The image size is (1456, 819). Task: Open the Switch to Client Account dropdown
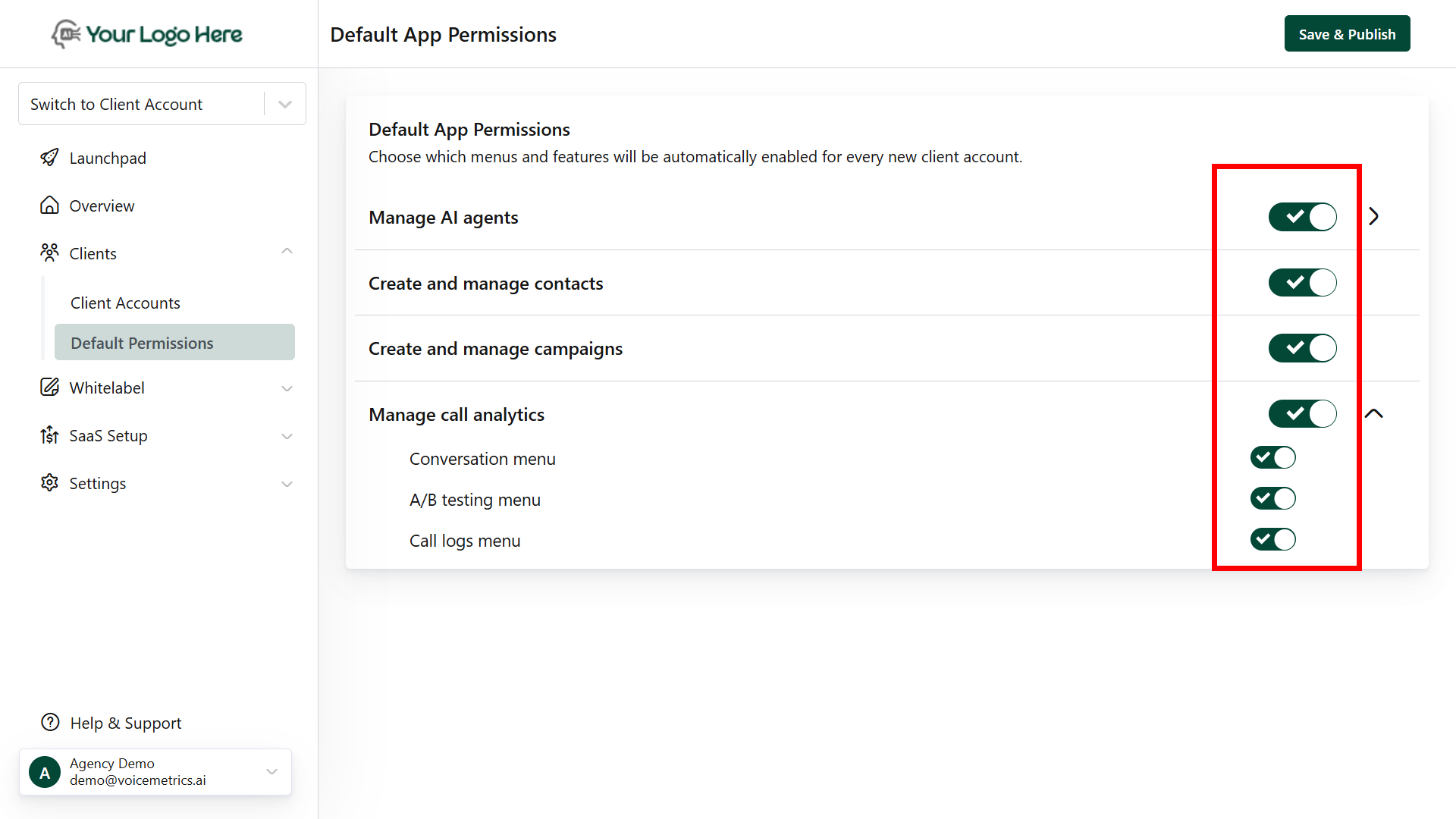[x=284, y=103]
